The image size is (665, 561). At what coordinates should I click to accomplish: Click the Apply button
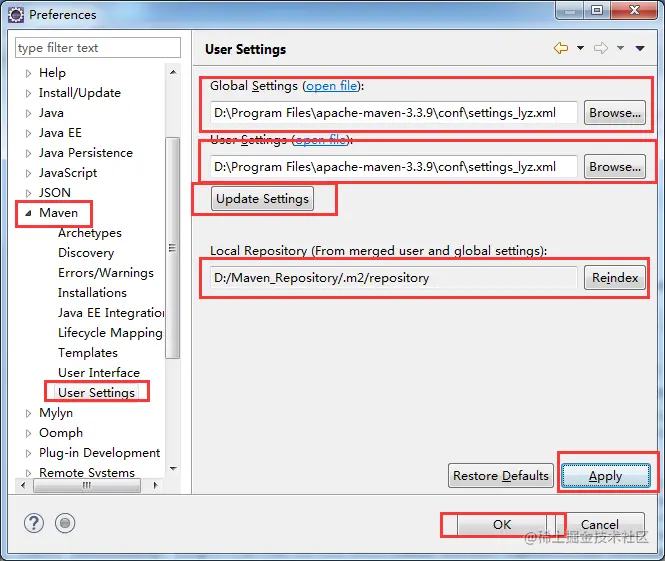tap(606, 476)
